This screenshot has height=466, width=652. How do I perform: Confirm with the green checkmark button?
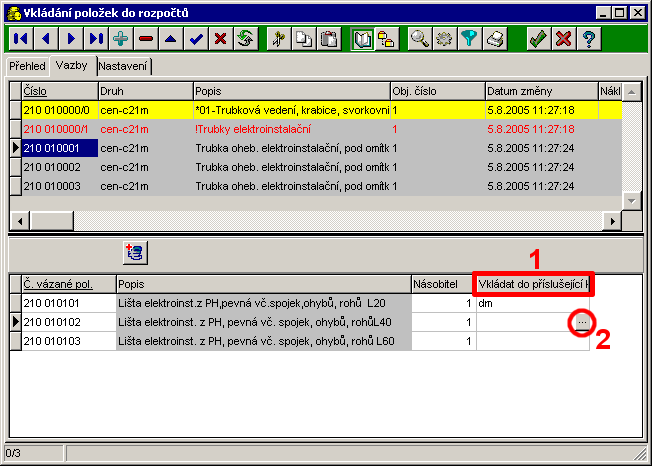(538, 39)
